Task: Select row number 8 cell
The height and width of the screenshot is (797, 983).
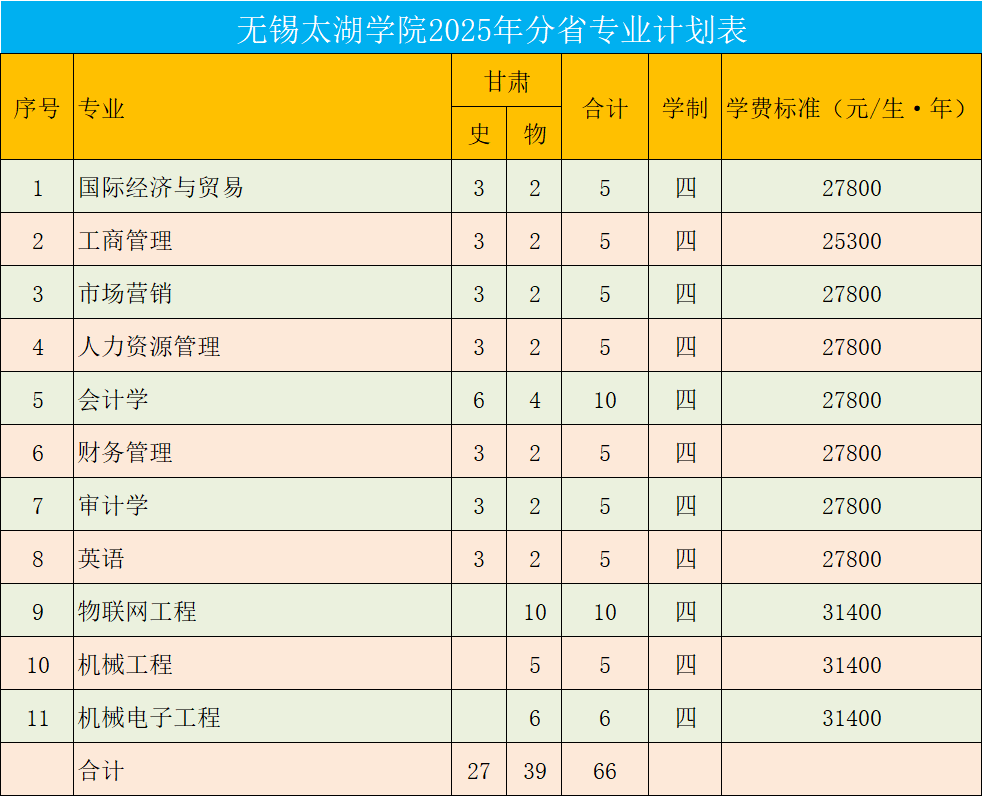Action: 38,559
